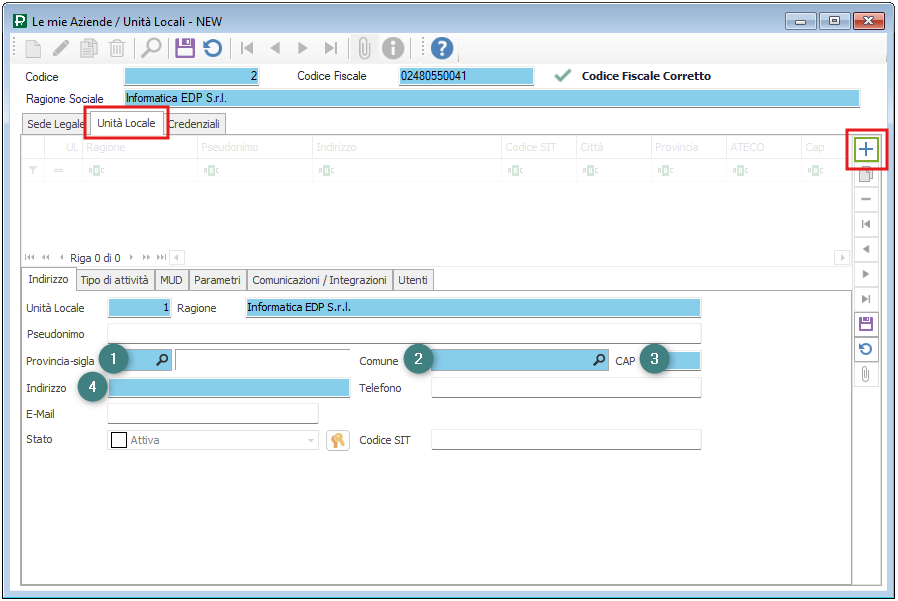Save grid row using side floppy icon
Screen dimensions: 898x601
point(866,324)
